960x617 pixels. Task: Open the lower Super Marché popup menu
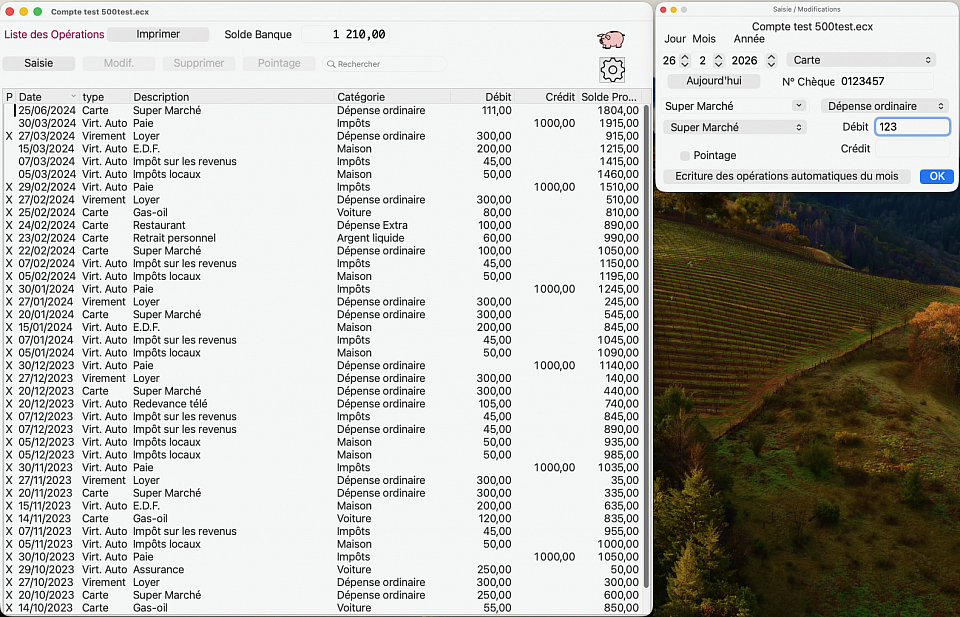point(734,127)
